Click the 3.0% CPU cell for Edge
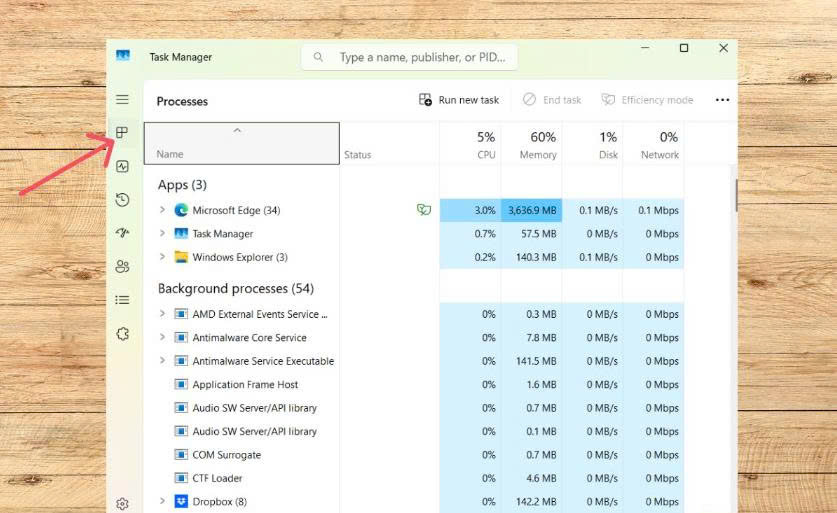 (470, 210)
